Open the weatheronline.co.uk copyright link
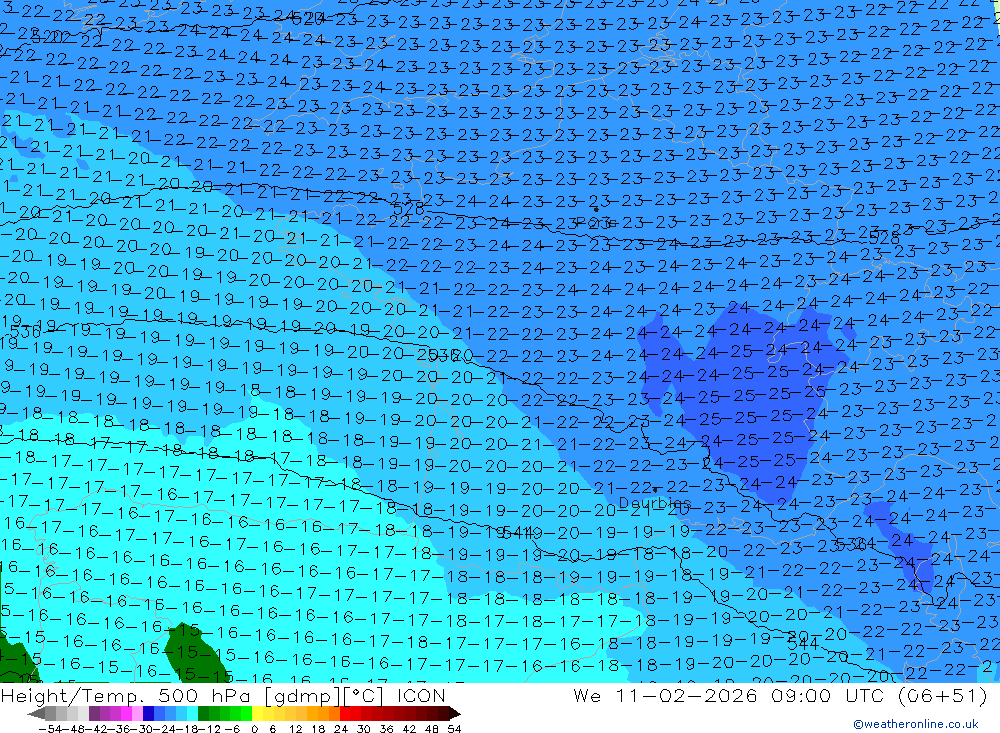 click(916, 724)
